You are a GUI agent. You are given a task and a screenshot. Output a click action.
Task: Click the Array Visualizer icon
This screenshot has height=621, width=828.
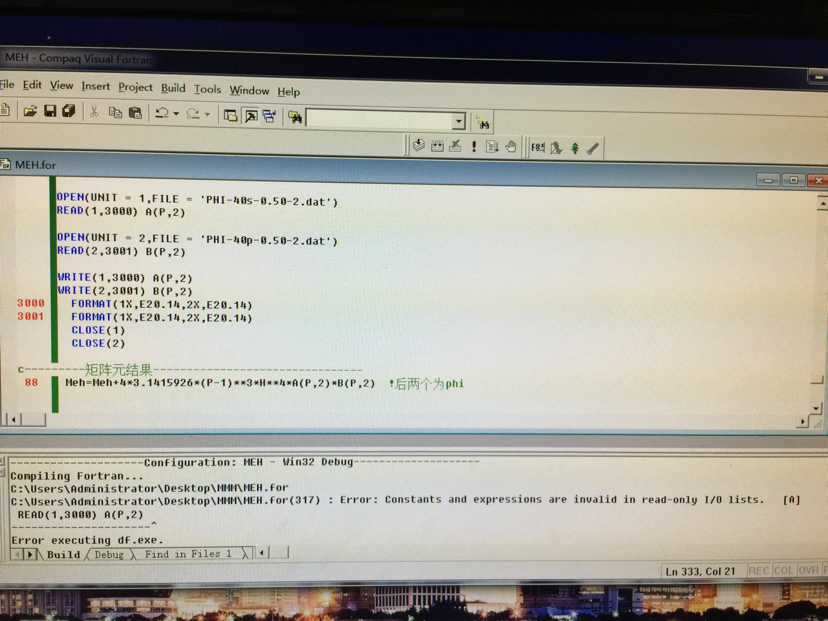556,148
